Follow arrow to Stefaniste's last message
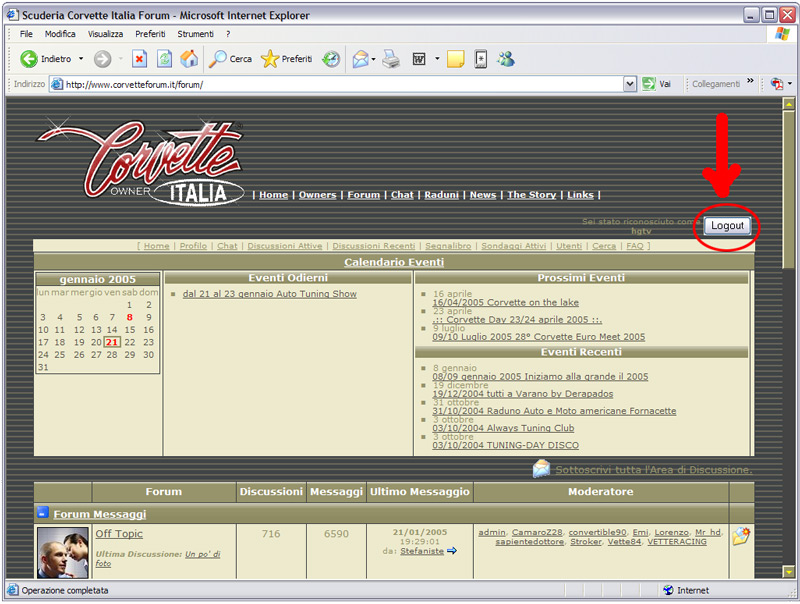 [452, 551]
